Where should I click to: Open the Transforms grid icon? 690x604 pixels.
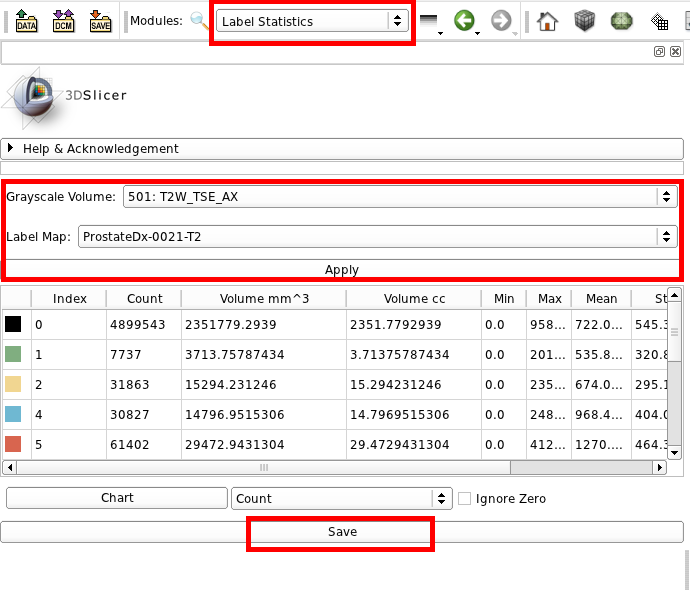(x=659, y=22)
